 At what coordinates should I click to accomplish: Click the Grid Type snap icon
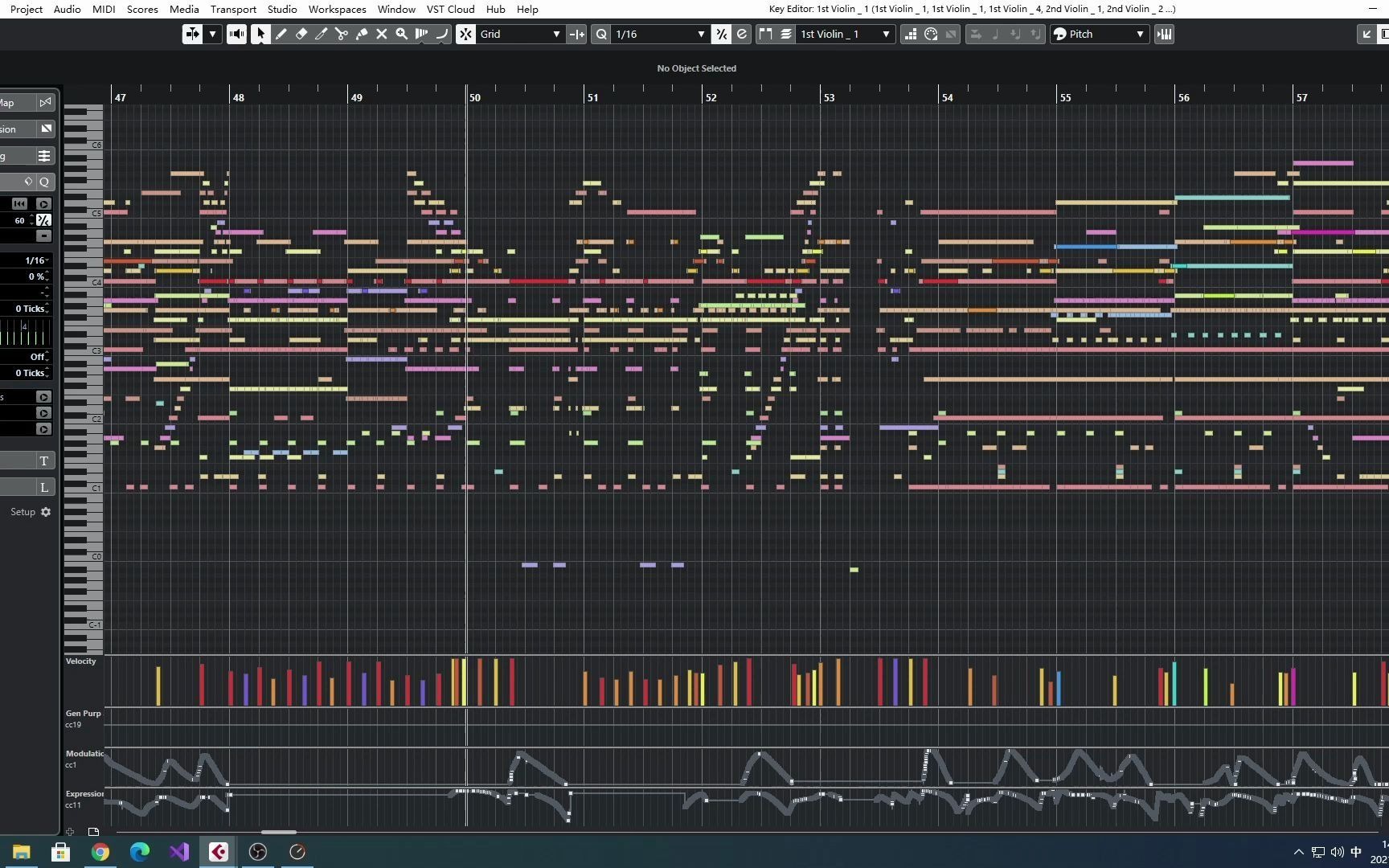[x=576, y=34]
